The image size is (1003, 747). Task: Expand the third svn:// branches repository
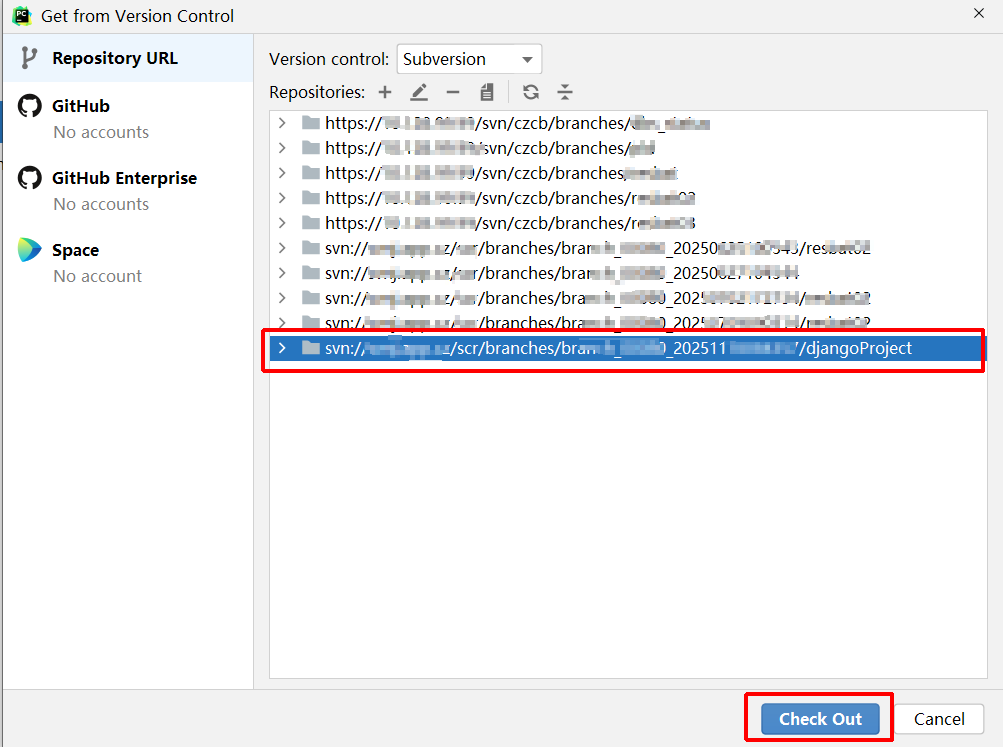(282, 298)
